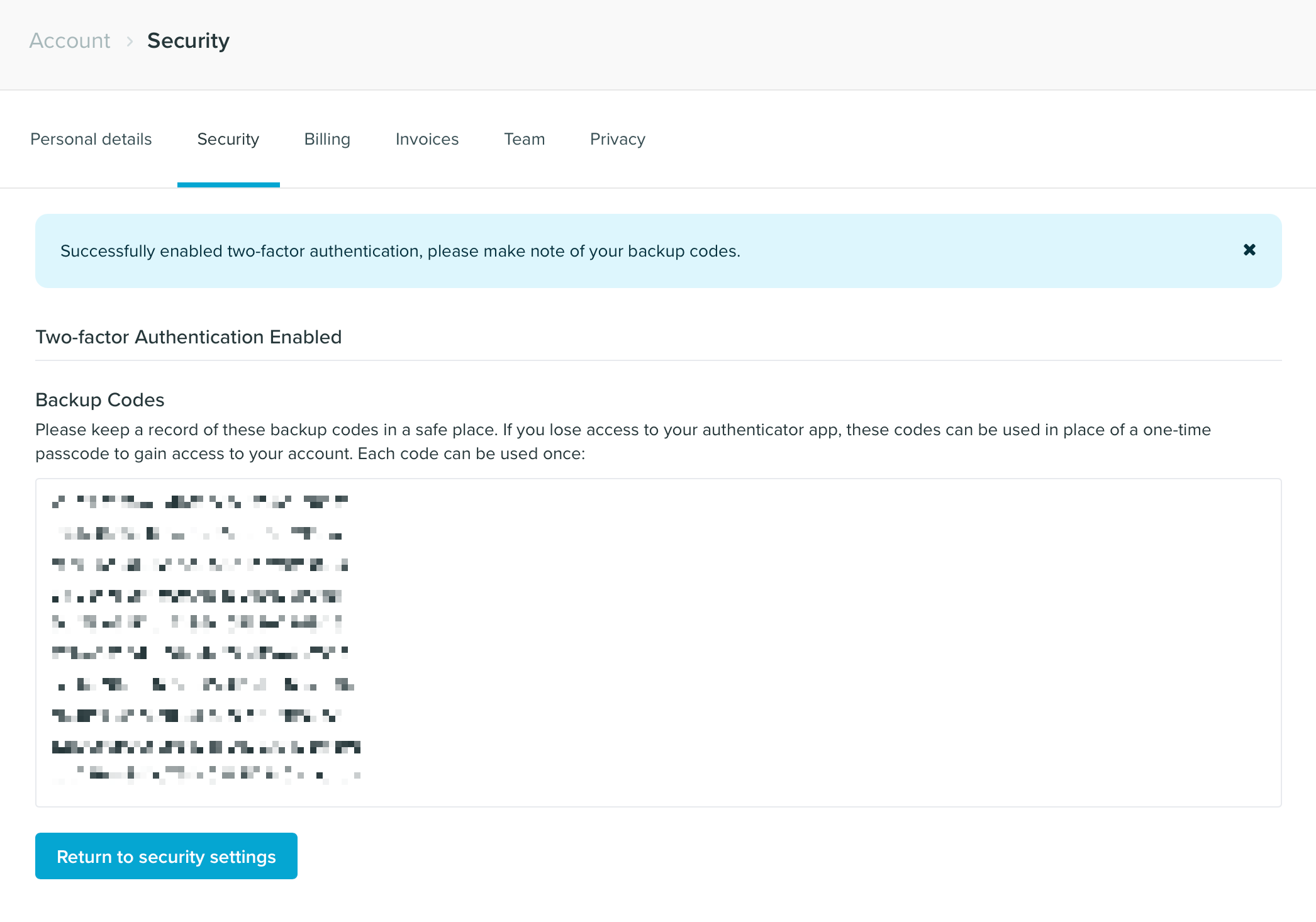Click the Security breadcrumb title
This screenshot has height=922, width=1316.
coord(188,41)
